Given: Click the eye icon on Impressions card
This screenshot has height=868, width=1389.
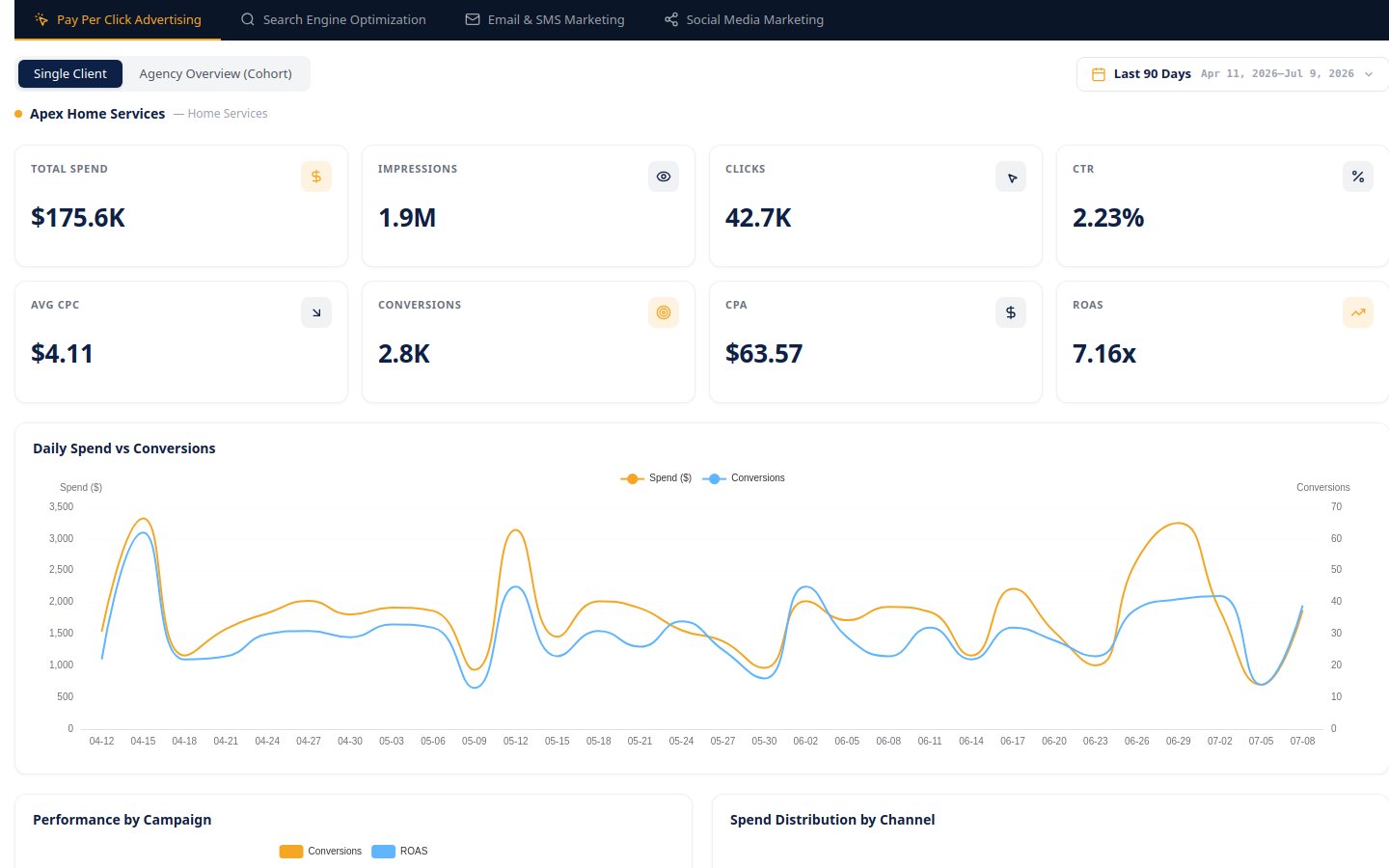Looking at the screenshot, I should coord(664,176).
